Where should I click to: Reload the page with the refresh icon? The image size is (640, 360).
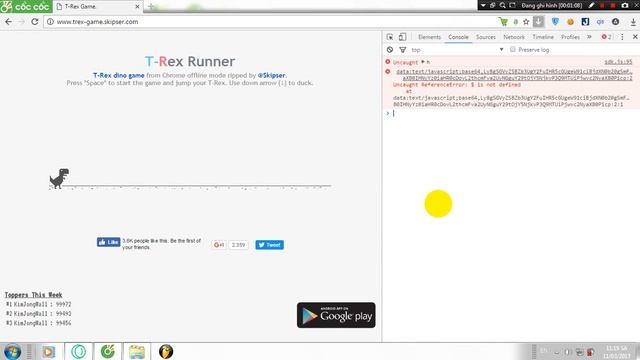click(35, 22)
